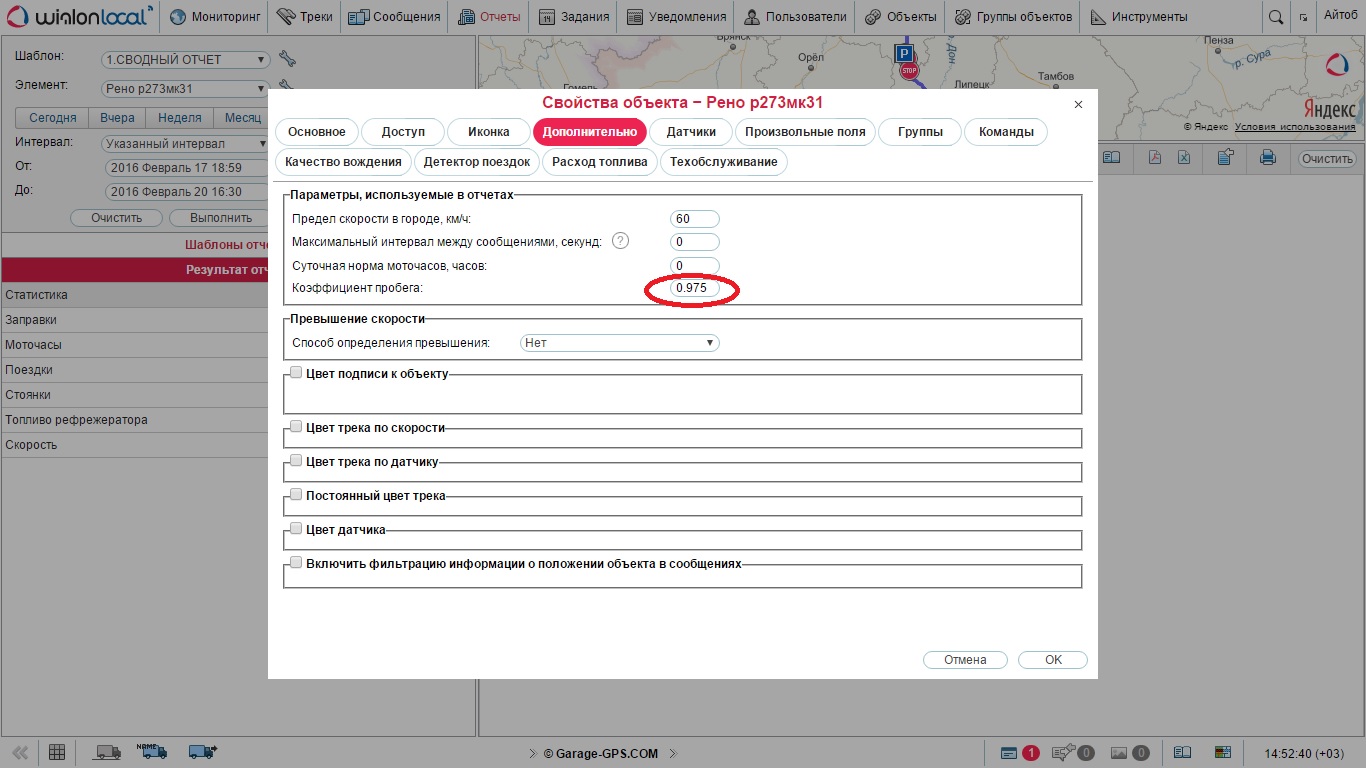The image size is (1366, 768).
Task: Switch to the Датчики tab
Action: pos(691,132)
